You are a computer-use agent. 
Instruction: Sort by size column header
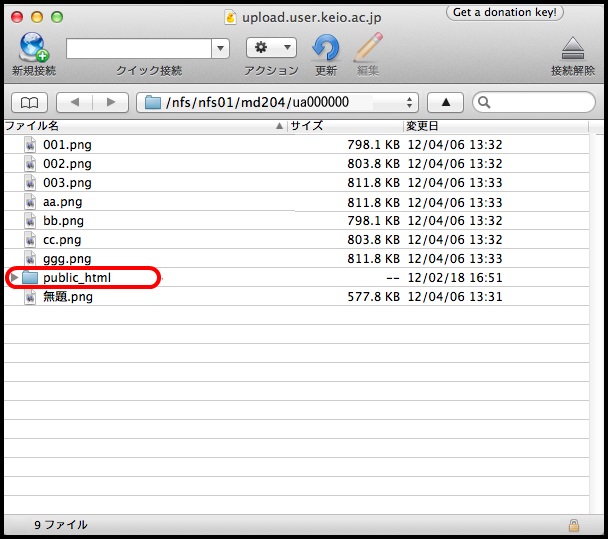tap(343, 126)
